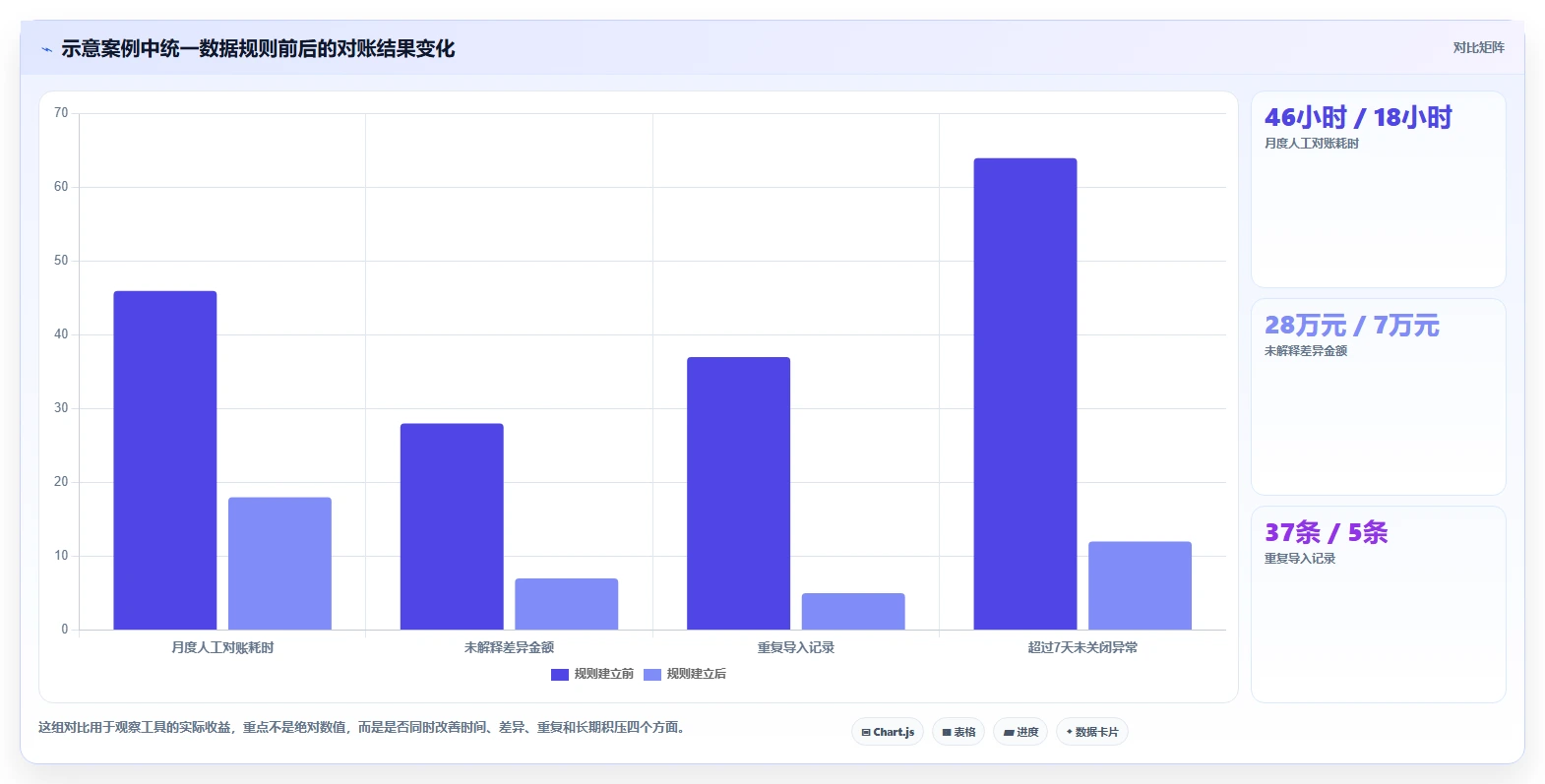Click the light bar for 月度人工对账耗时
This screenshot has height=784, width=1545.
click(x=279, y=564)
